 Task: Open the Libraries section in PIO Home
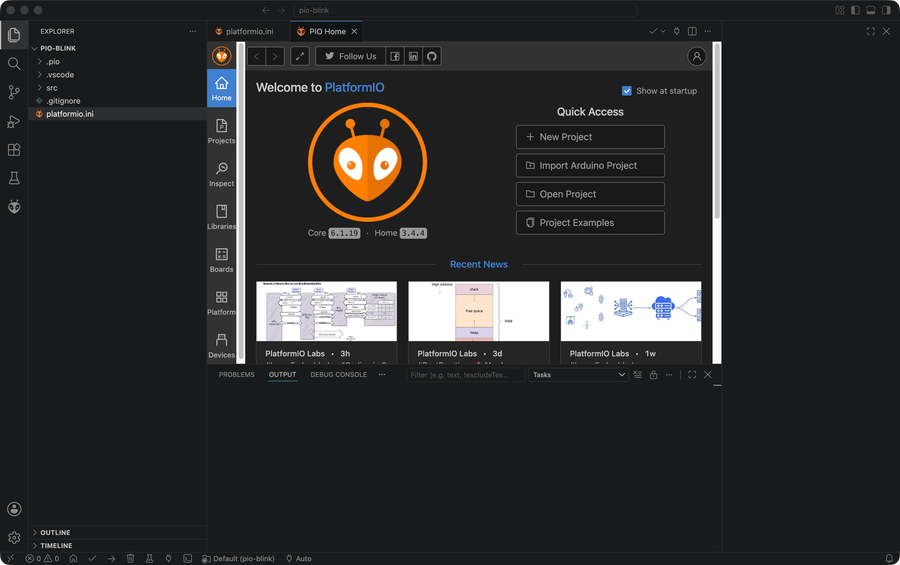pos(221,217)
